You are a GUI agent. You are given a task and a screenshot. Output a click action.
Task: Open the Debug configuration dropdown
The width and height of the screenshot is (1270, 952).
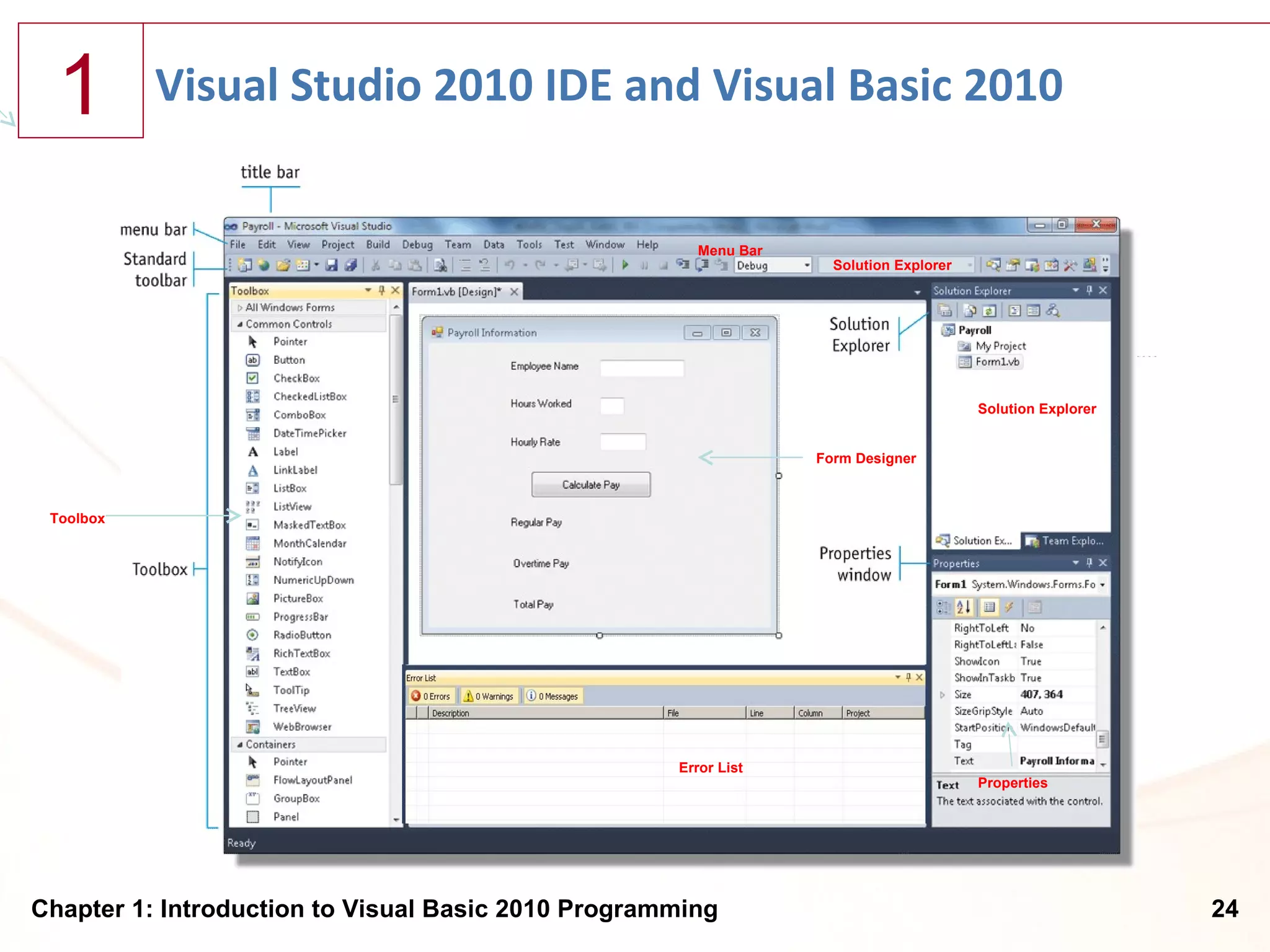[x=807, y=265]
